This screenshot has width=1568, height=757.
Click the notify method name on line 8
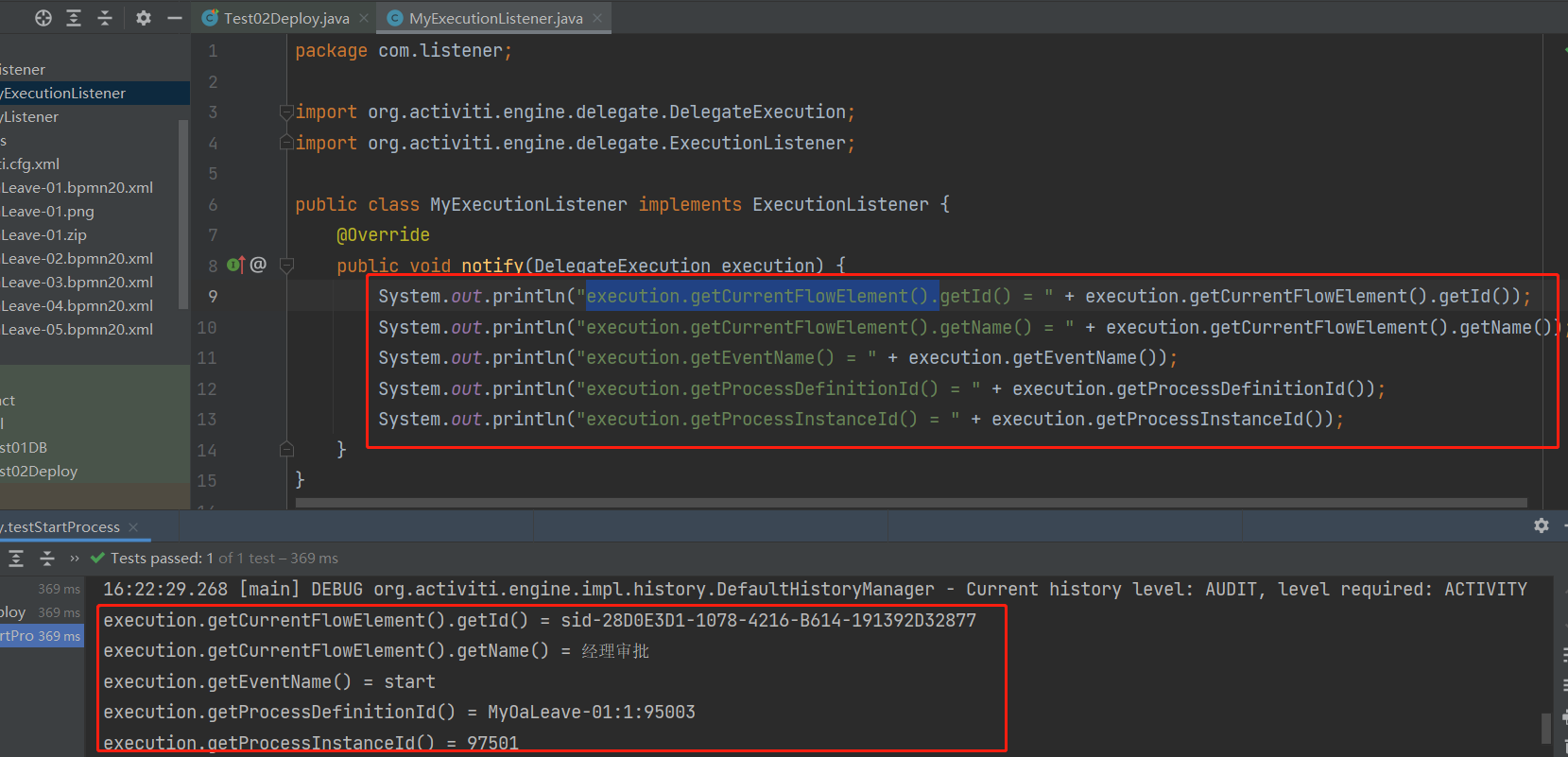[x=492, y=266]
